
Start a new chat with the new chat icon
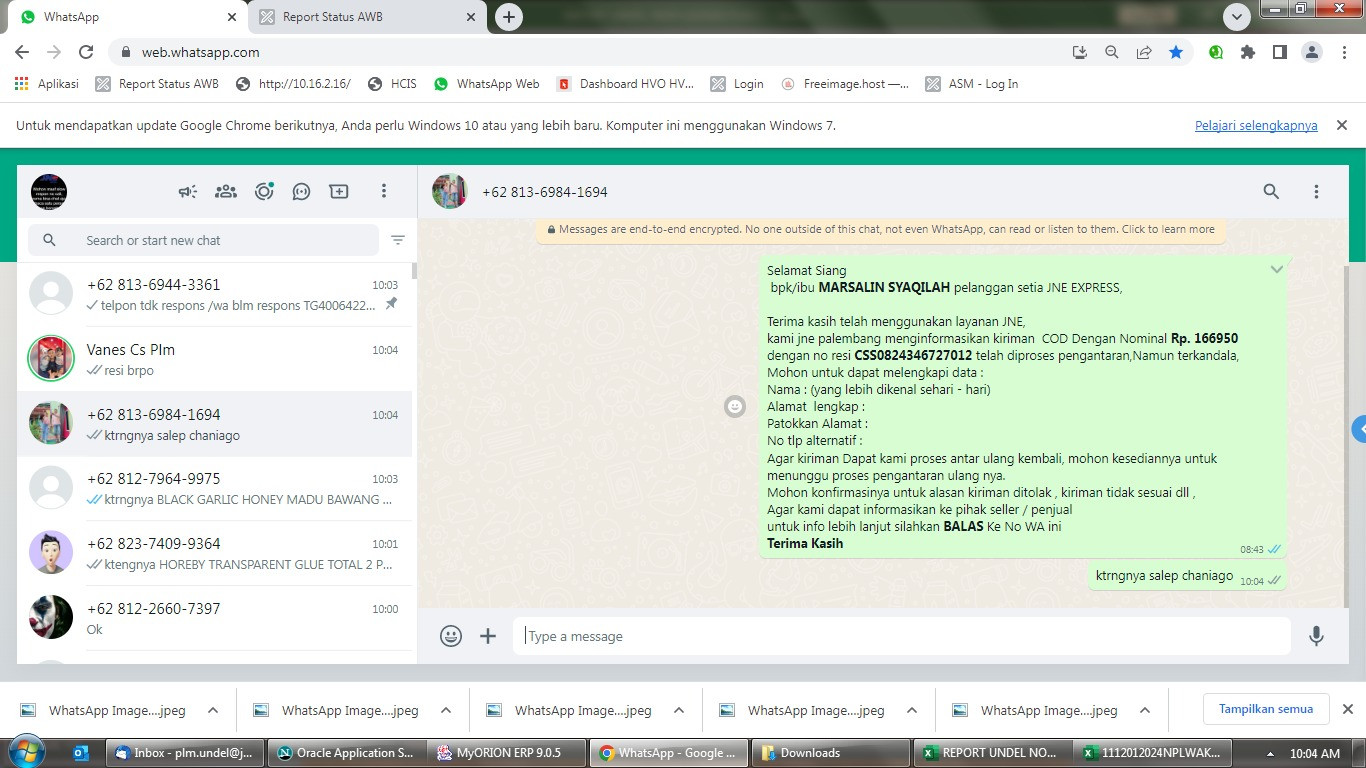[x=339, y=191]
